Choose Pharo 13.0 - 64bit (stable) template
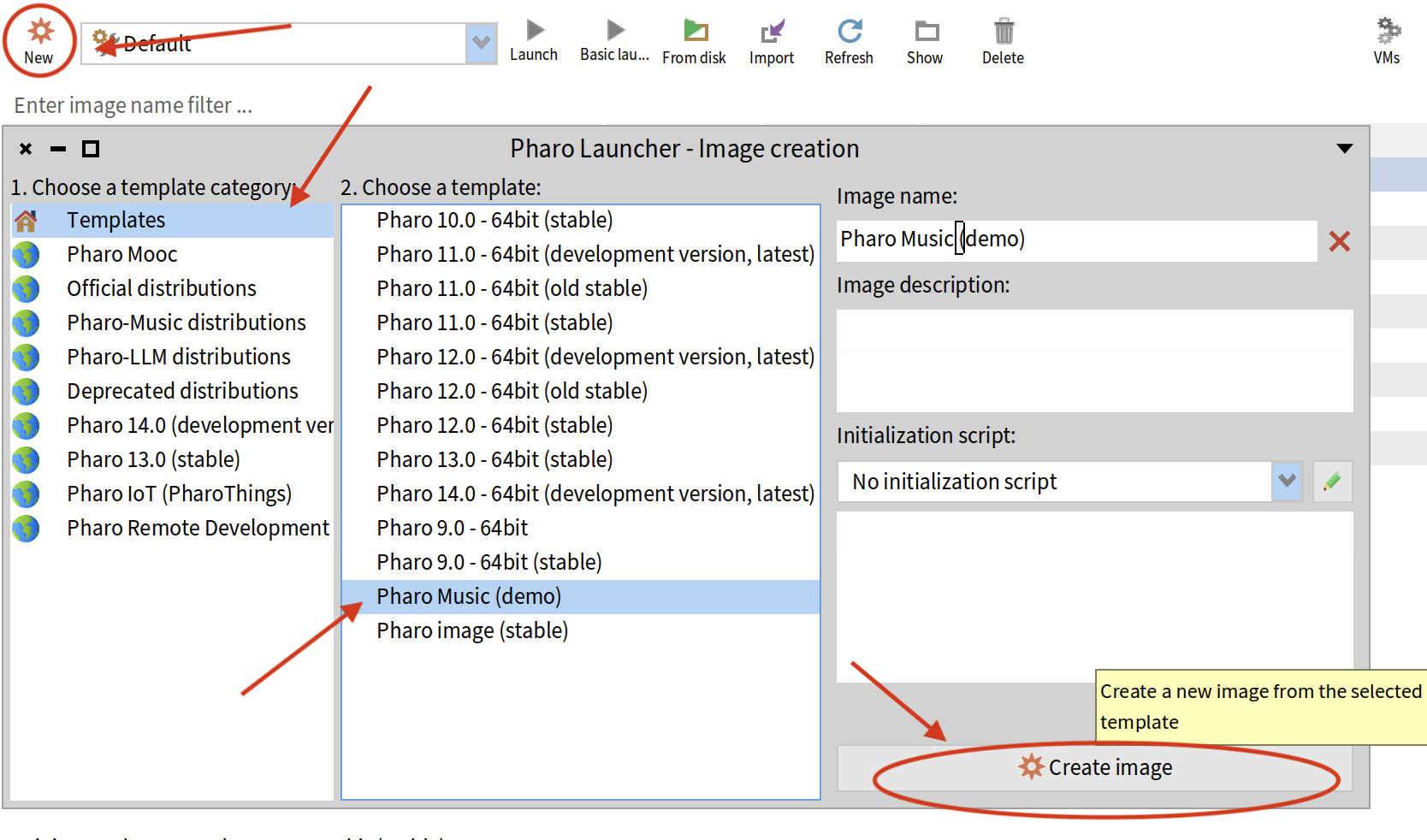The height and width of the screenshot is (840, 1427). (x=581, y=459)
